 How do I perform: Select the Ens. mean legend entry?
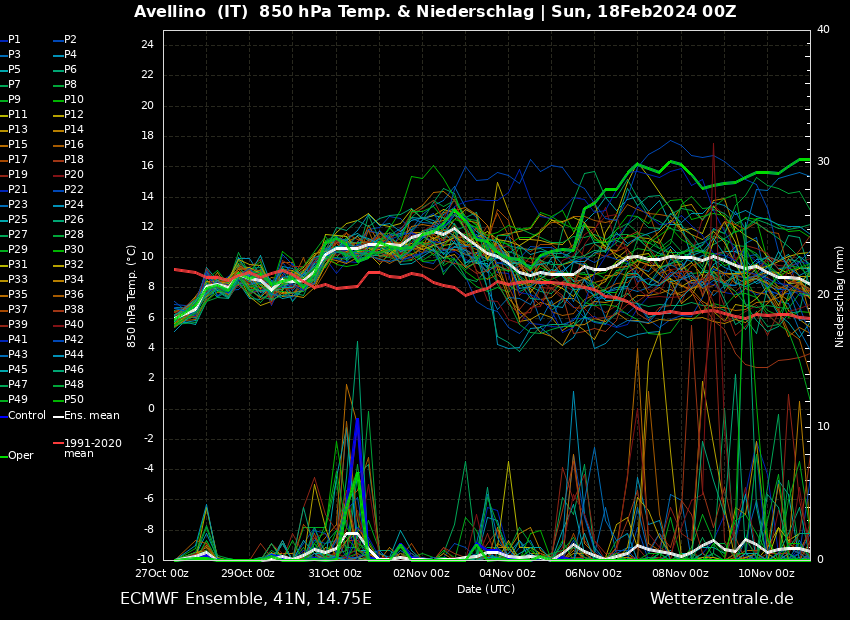tap(91, 415)
